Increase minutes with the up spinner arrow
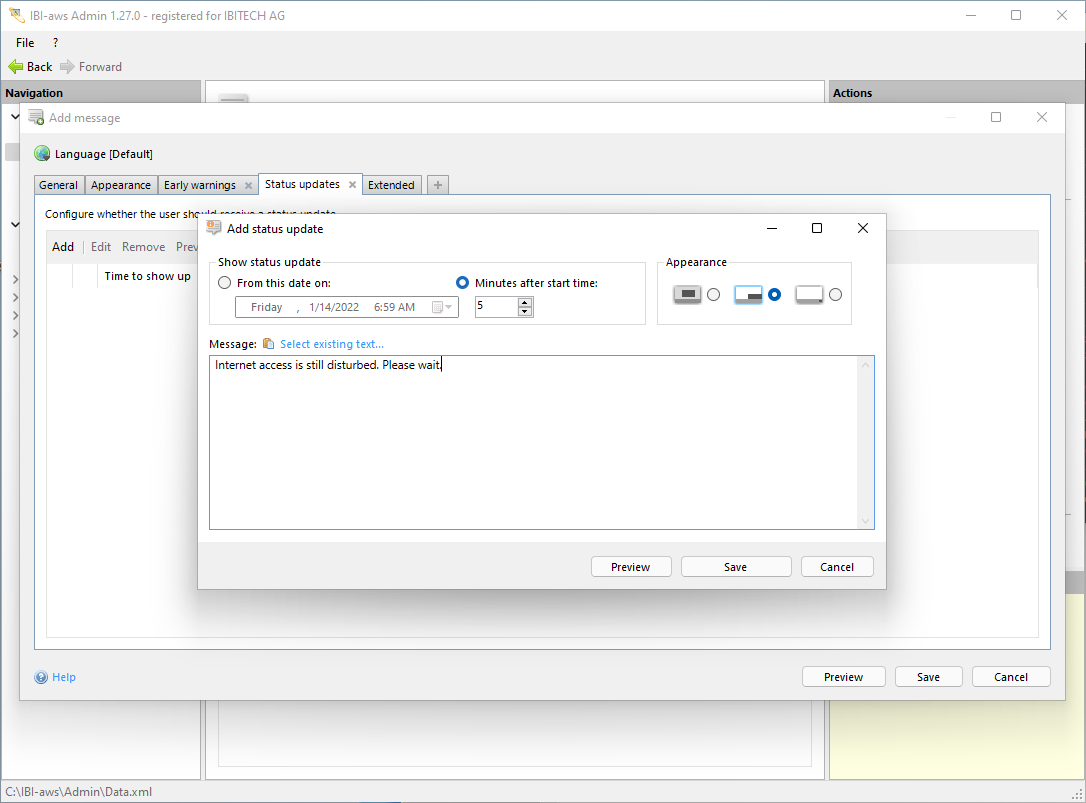The image size is (1086, 803). [x=525, y=302]
